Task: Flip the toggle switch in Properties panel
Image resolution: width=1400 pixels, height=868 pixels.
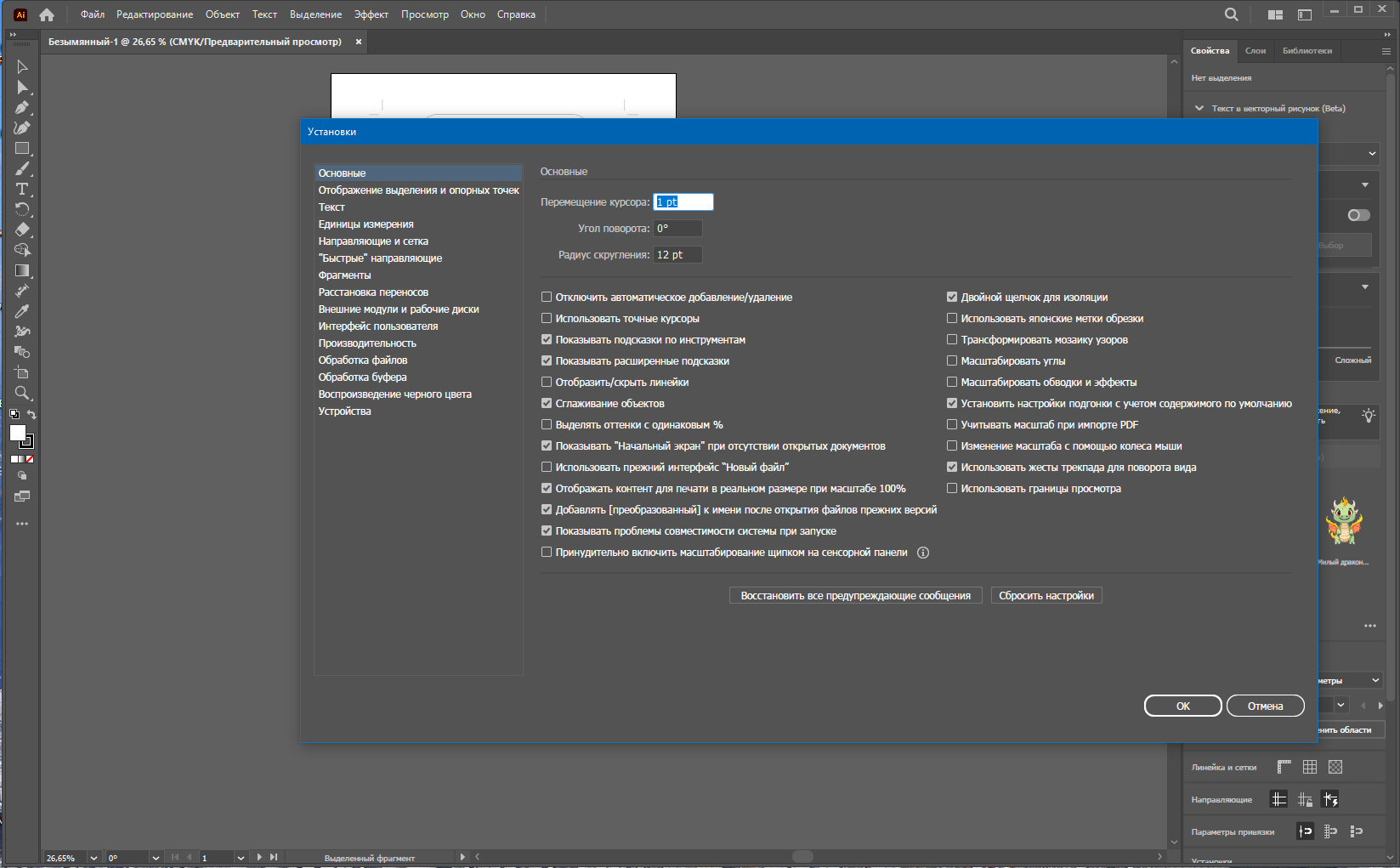Action: pos(1358,215)
